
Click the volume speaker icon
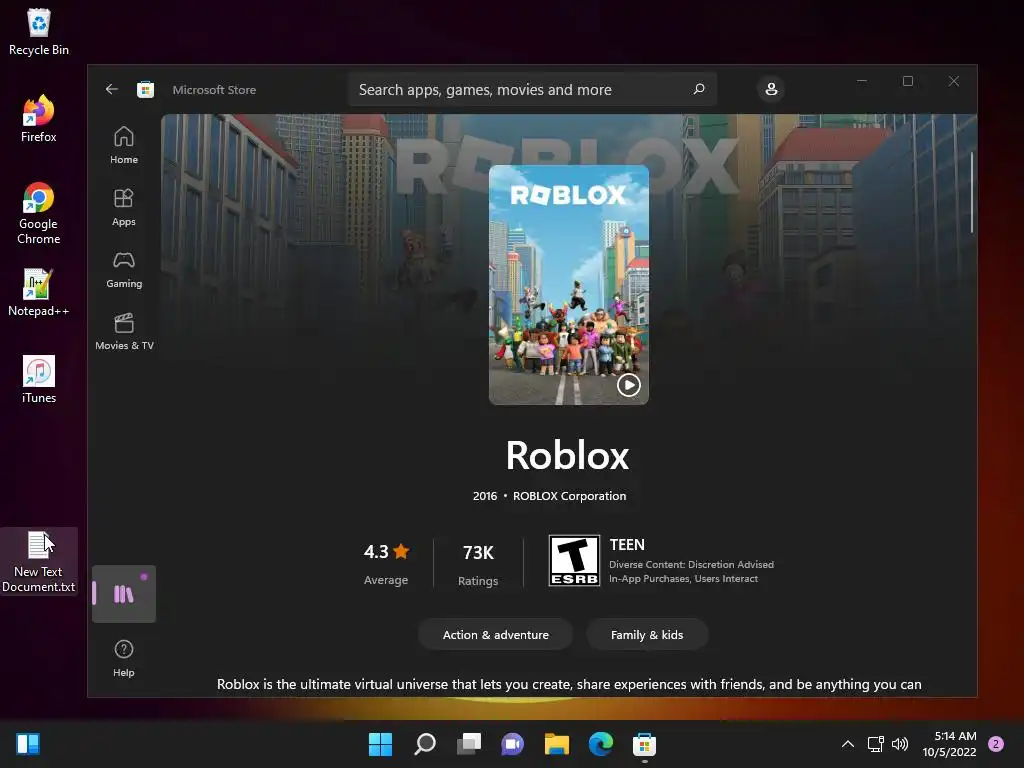900,744
